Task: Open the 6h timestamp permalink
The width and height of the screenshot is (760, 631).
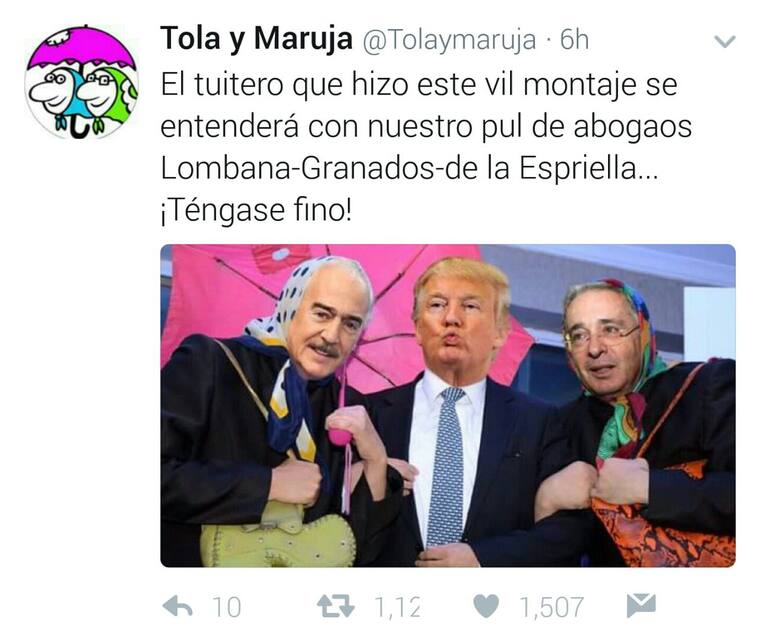Action: [574, 40]
